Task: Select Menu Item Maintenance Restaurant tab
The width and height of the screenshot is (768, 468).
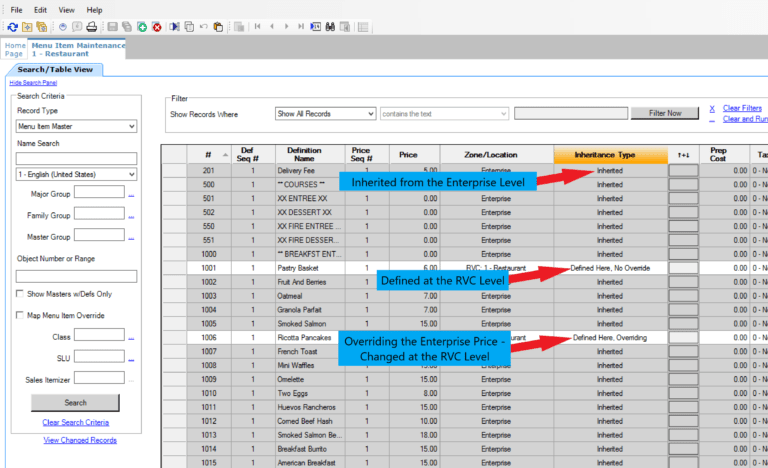Action: [77, 49]
